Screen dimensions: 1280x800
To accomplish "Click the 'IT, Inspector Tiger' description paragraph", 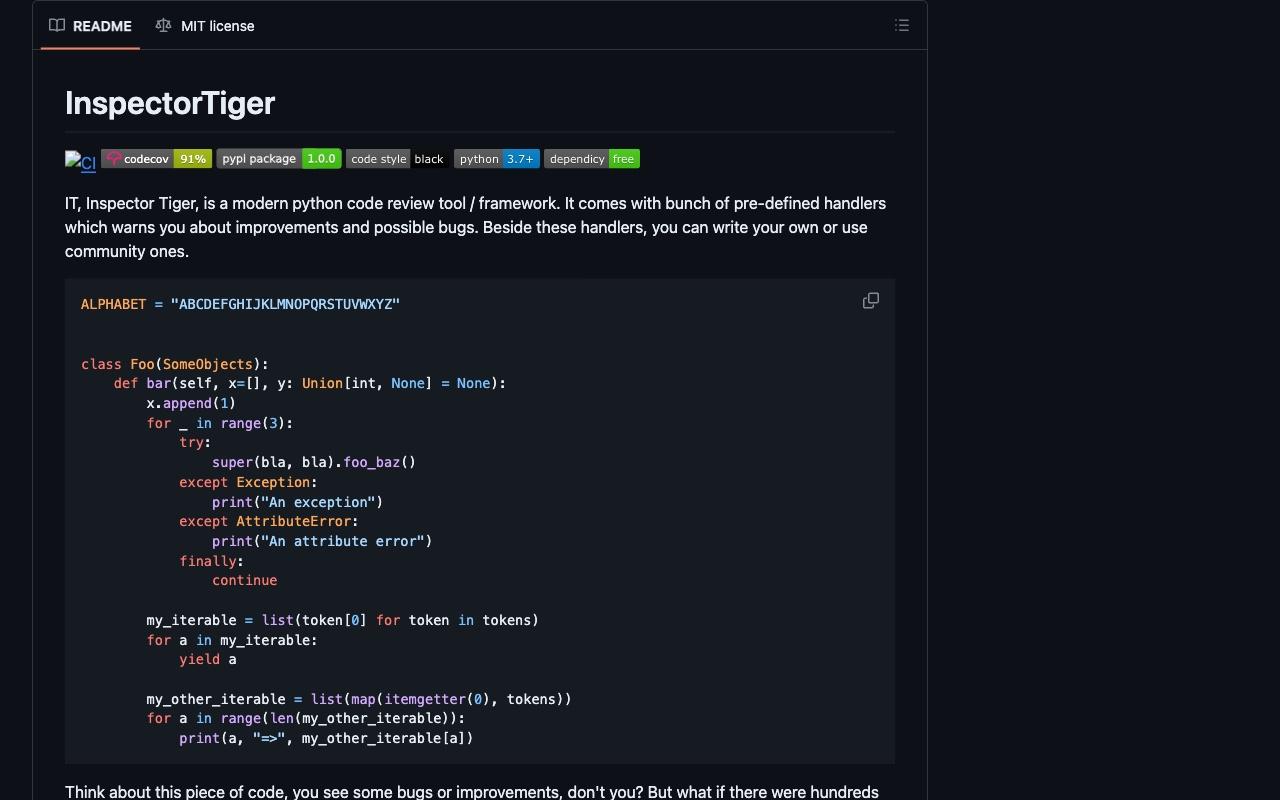I will [x=476, y=227].
